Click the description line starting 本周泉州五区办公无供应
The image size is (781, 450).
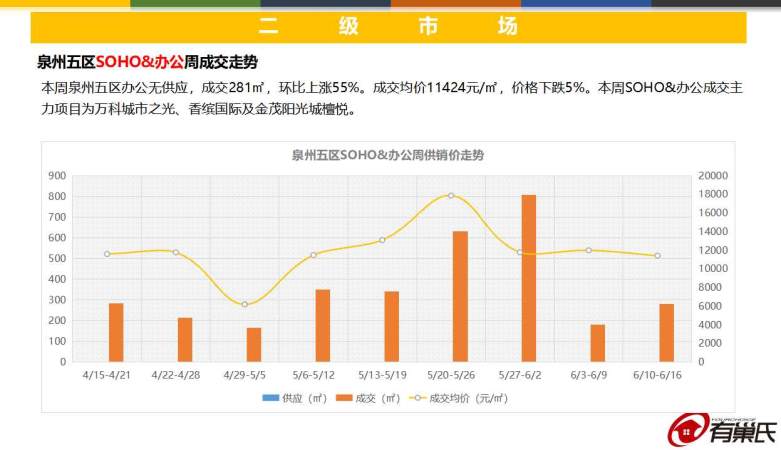[x=391, y=88]
